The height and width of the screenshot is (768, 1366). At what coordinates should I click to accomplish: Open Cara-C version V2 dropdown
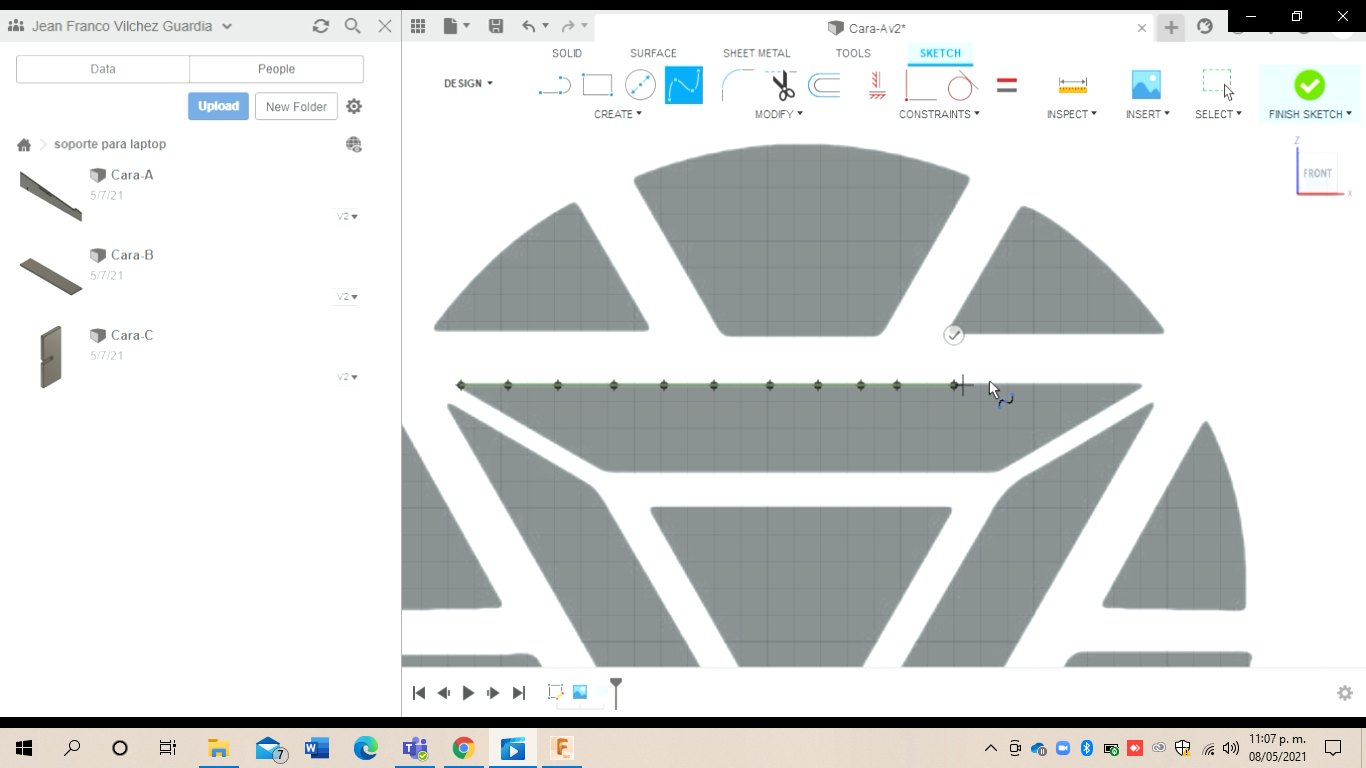347,377
